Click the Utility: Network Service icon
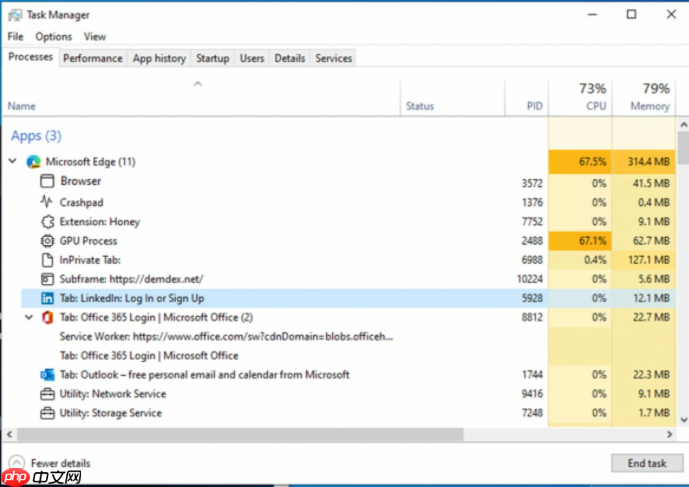 (x=47, y=394)
